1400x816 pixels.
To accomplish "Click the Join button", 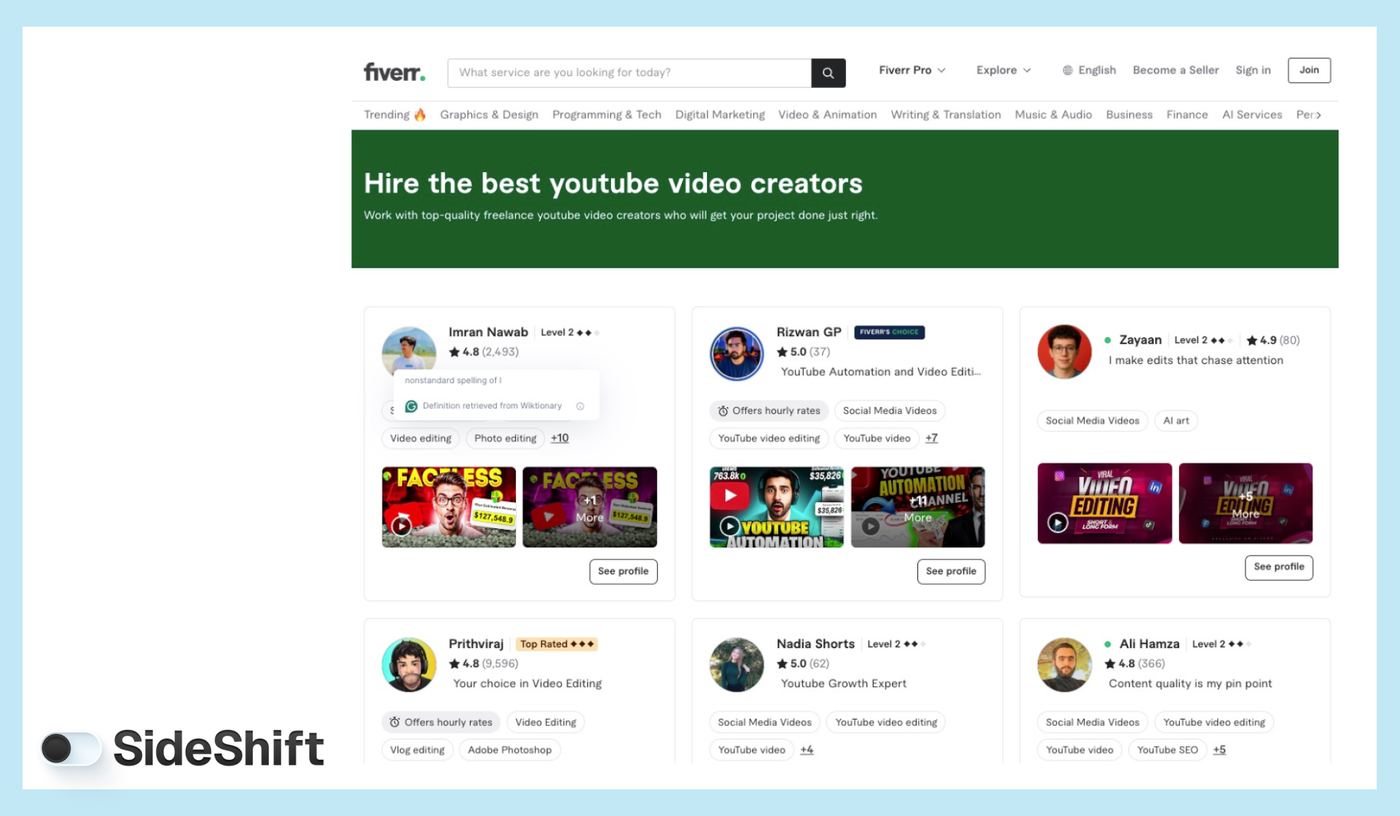I will click(1308, 70).
